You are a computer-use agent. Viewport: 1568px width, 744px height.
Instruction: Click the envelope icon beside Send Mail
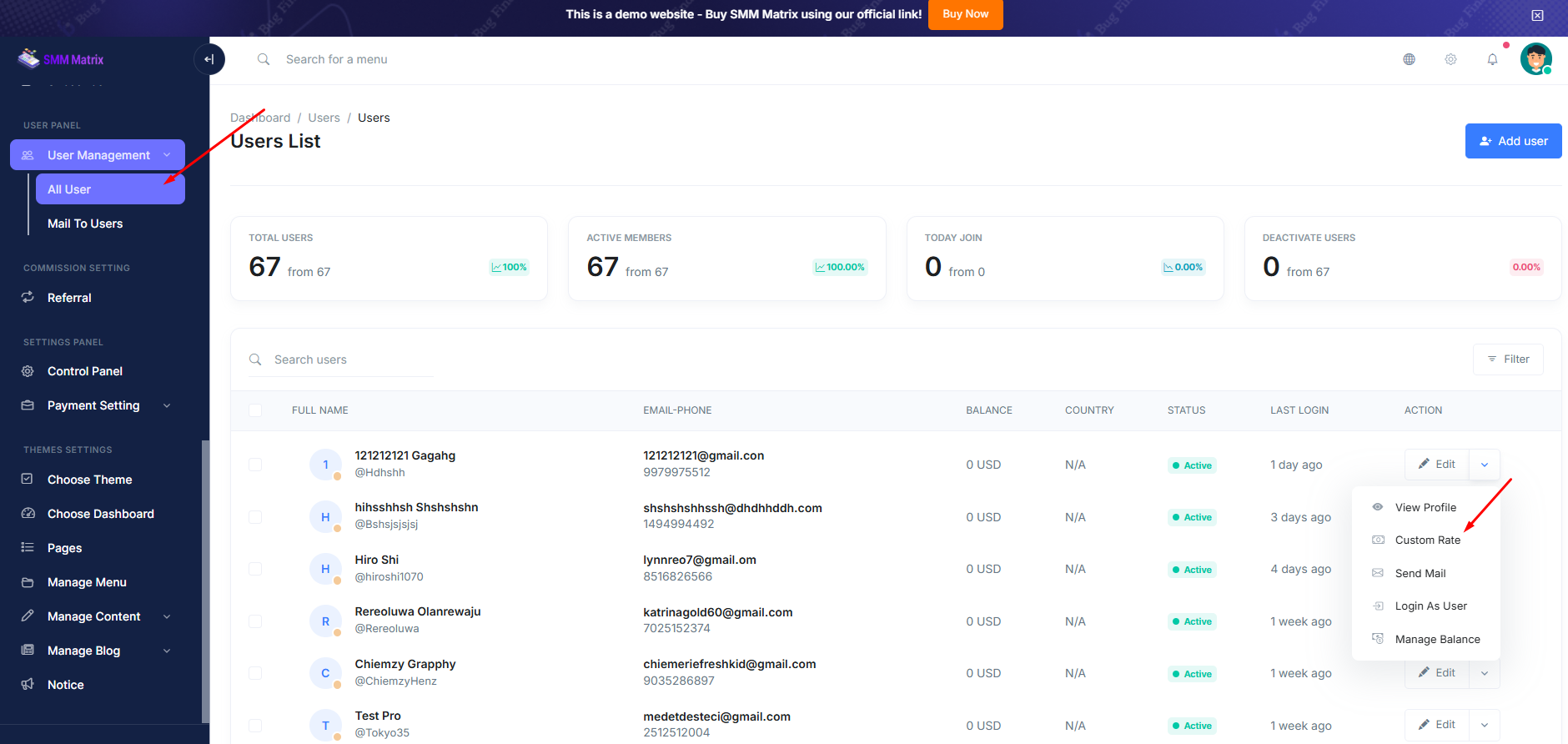pos(1378,573)
